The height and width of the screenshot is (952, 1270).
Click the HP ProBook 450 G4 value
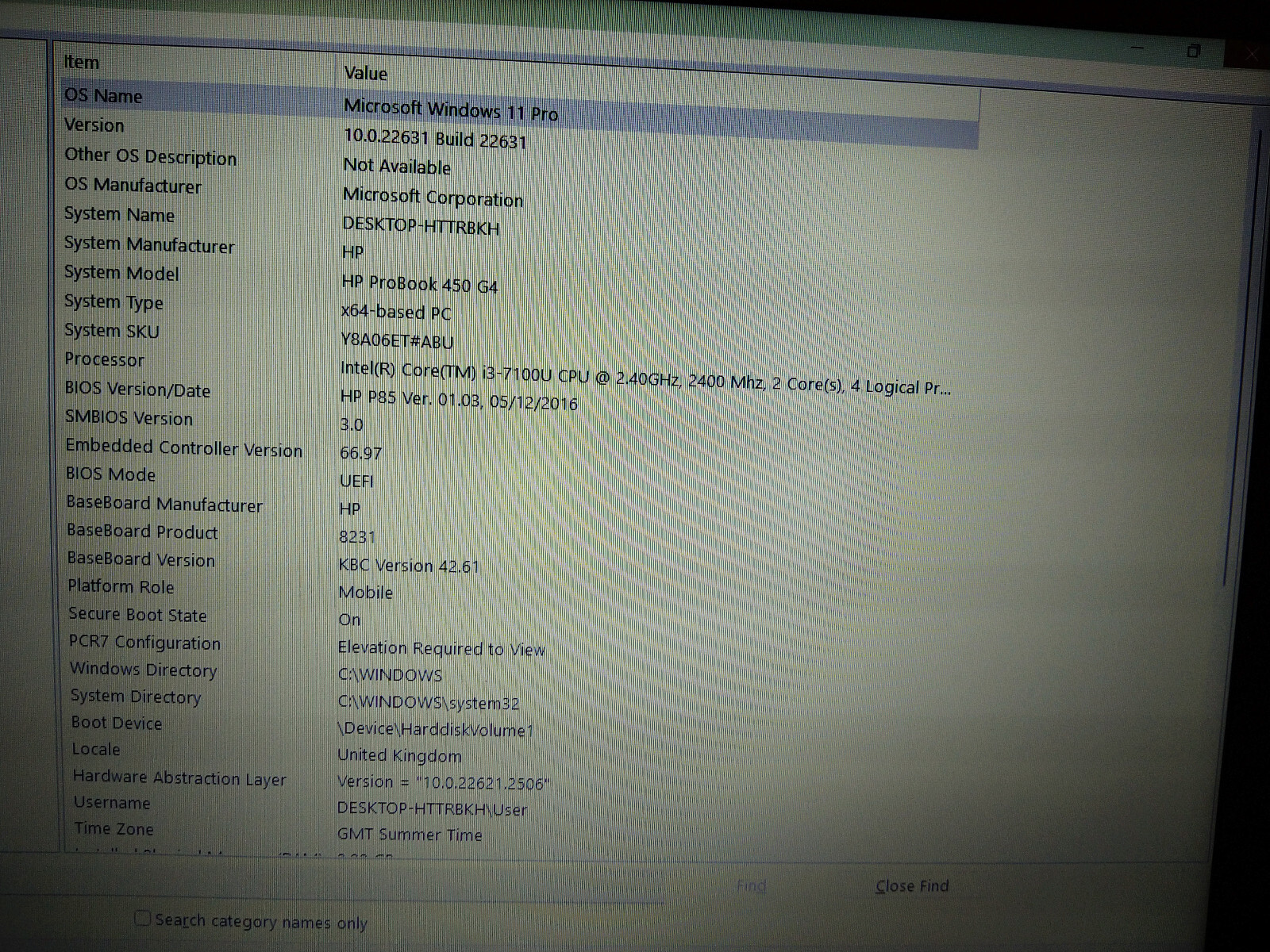coord(419,284)
